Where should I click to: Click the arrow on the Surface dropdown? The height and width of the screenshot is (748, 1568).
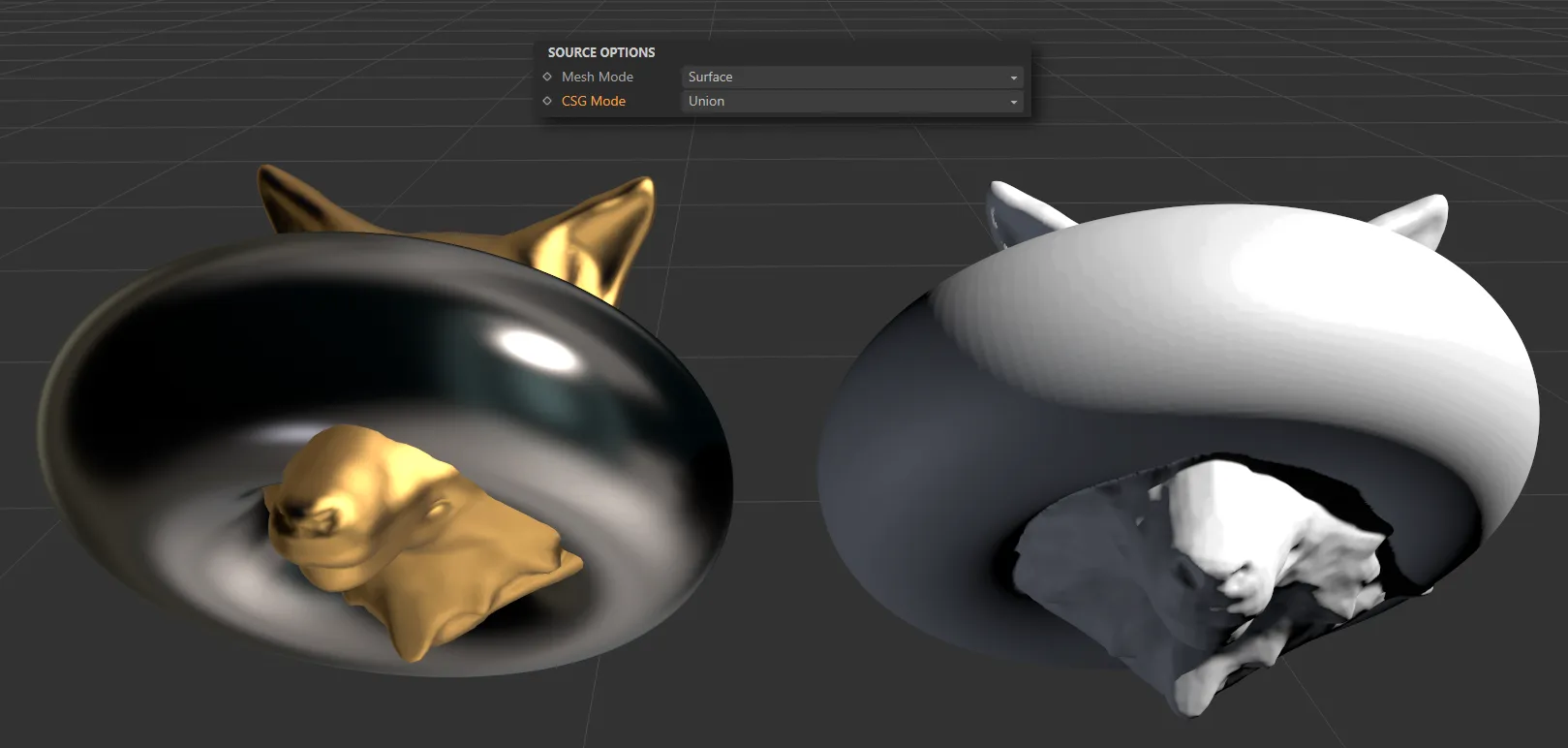[x=1013, y=78]
